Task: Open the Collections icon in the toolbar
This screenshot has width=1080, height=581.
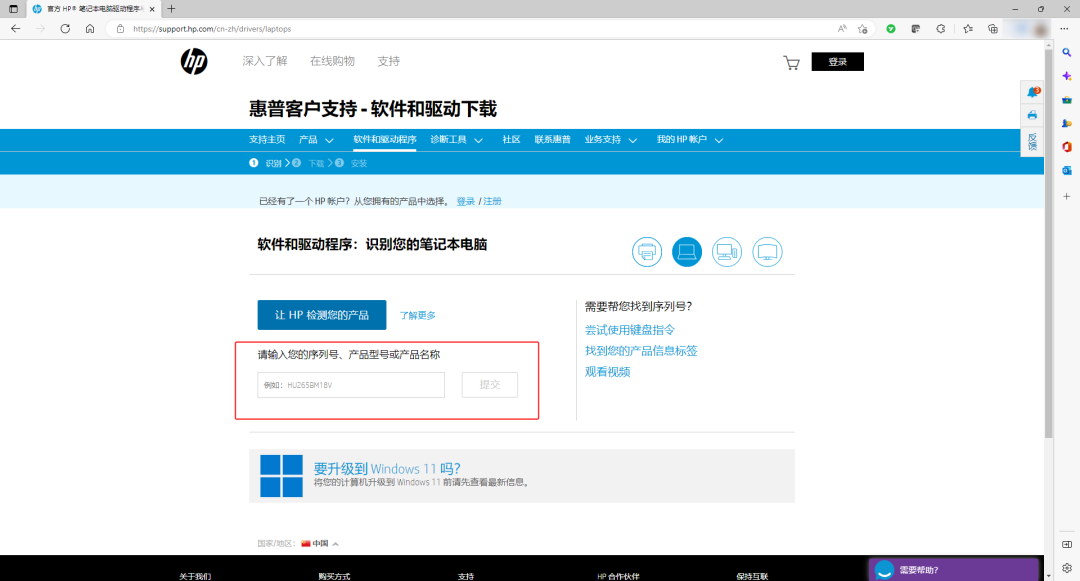Action: pyautogui.click(x=993, y=29)
